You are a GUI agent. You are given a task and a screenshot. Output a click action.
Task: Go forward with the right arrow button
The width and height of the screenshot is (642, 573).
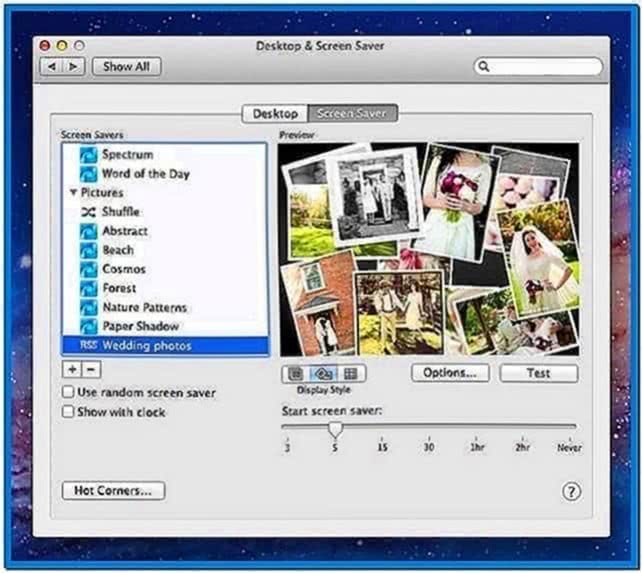click(x=74, y=66)
